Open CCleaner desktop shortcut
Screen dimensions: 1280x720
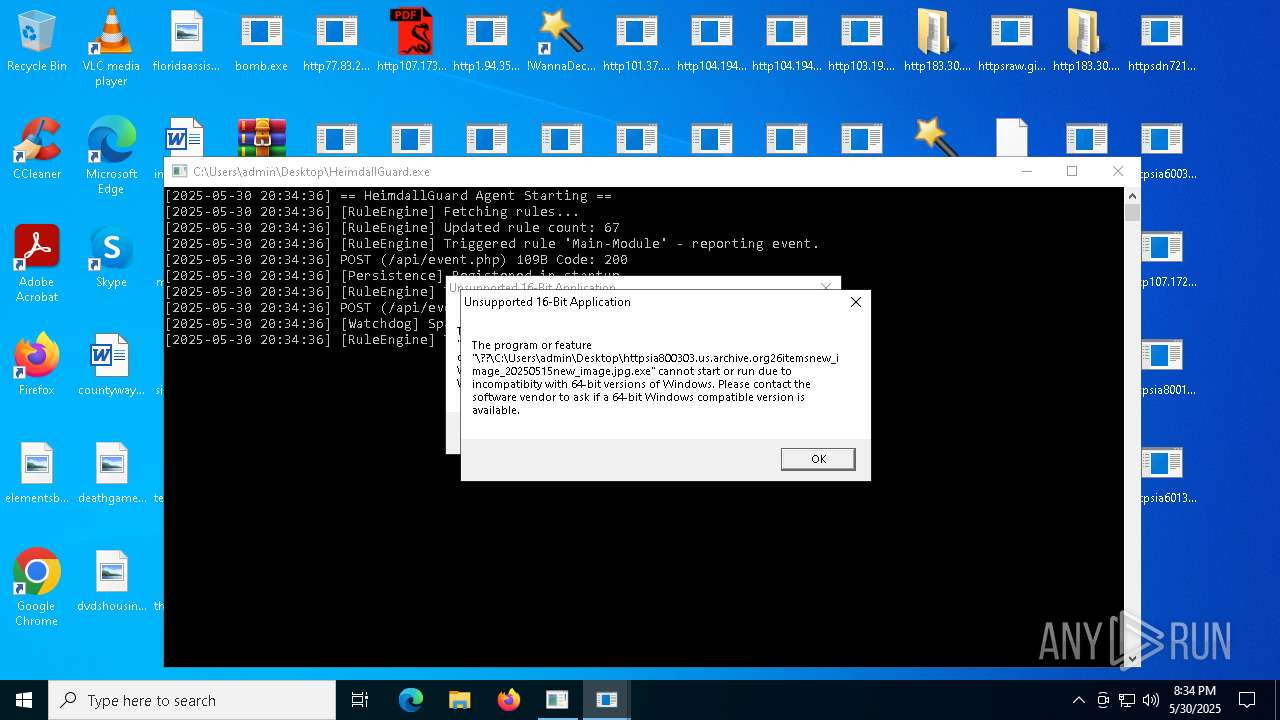[37, 149]
